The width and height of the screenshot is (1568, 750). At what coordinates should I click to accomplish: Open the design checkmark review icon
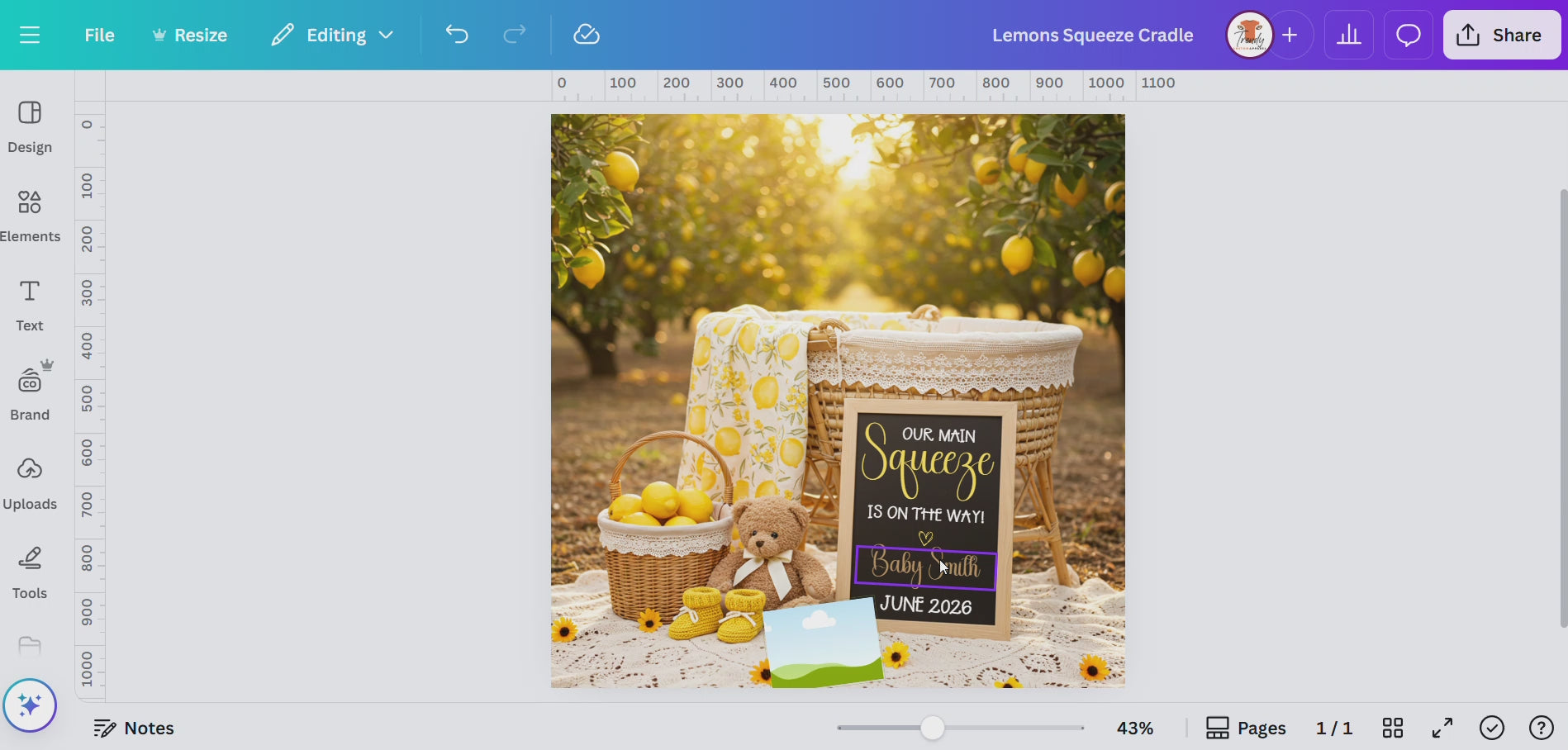1492,728
